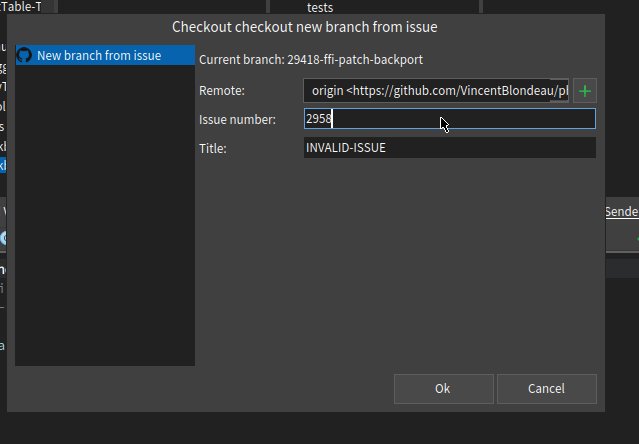Add a remote with the green plus button

click(585, 90)
